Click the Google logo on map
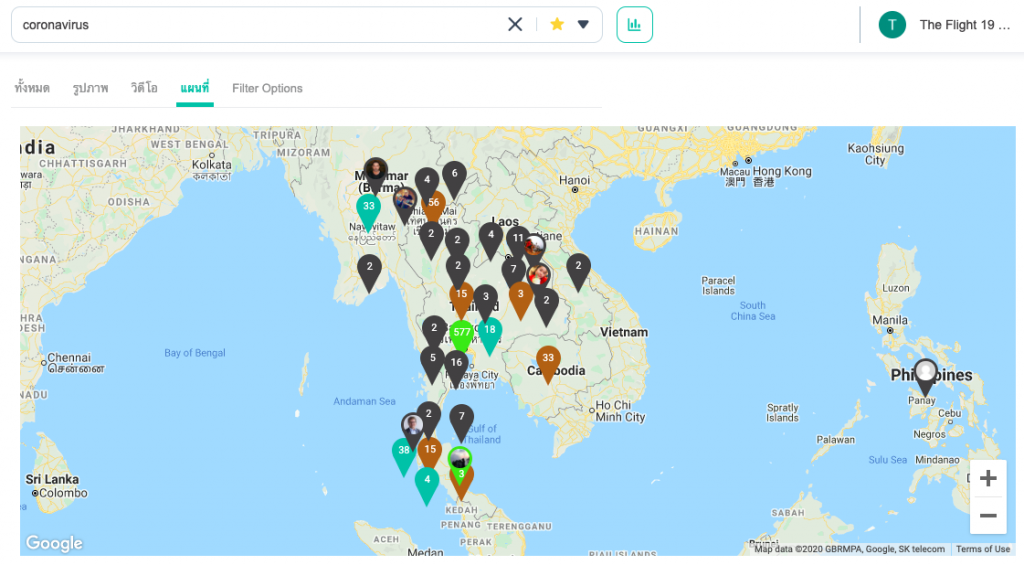 pyautogui.click(x=54, y=543)
